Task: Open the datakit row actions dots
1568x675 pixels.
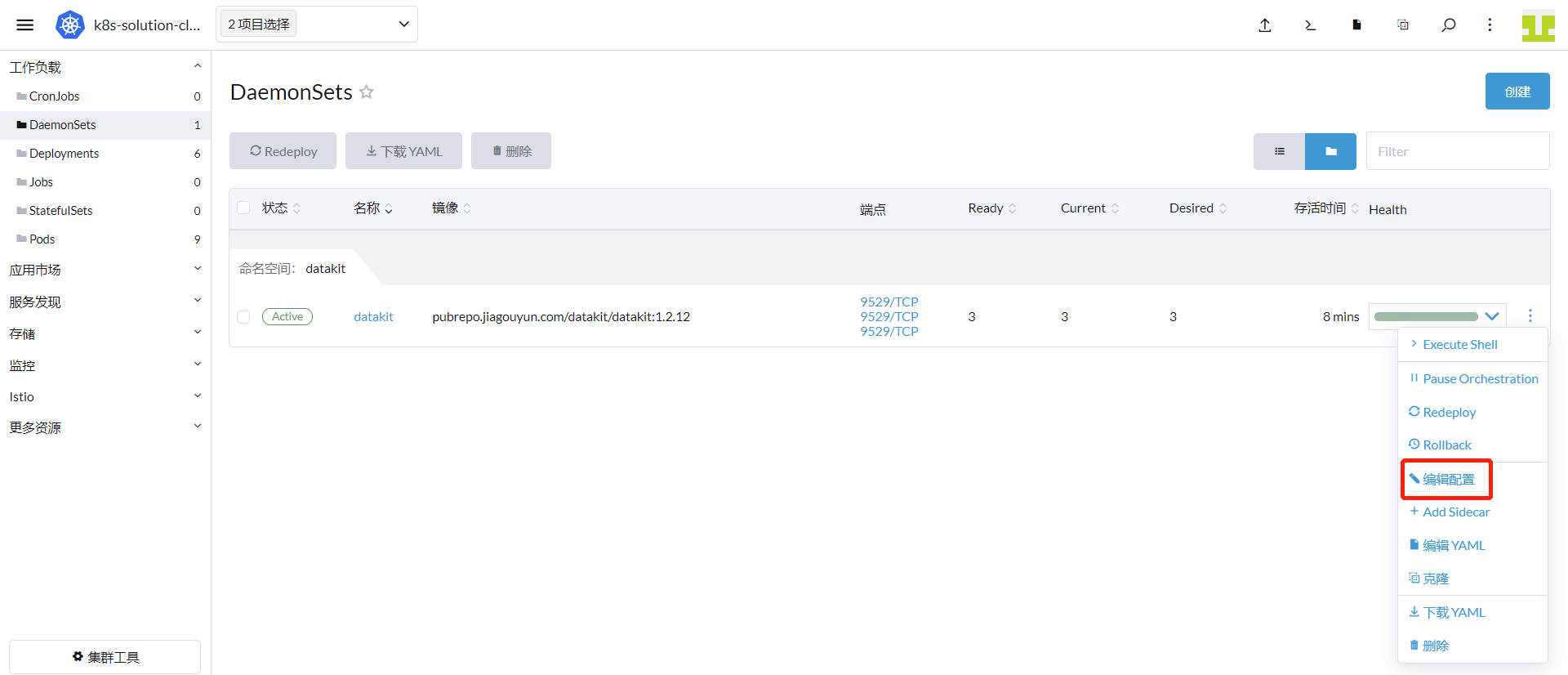Action: [1530, 315]
